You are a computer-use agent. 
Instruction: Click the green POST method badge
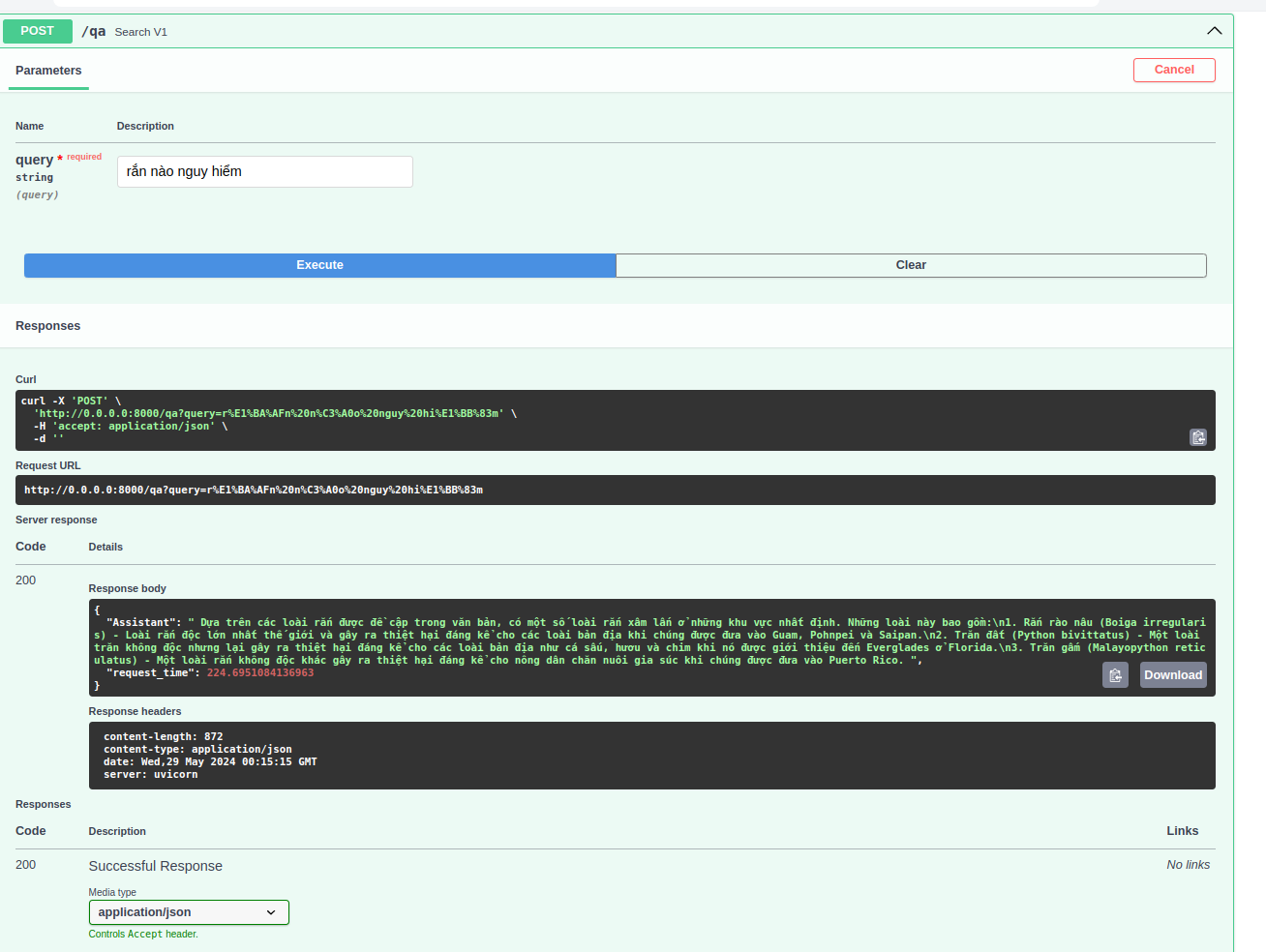pos(38,31)
